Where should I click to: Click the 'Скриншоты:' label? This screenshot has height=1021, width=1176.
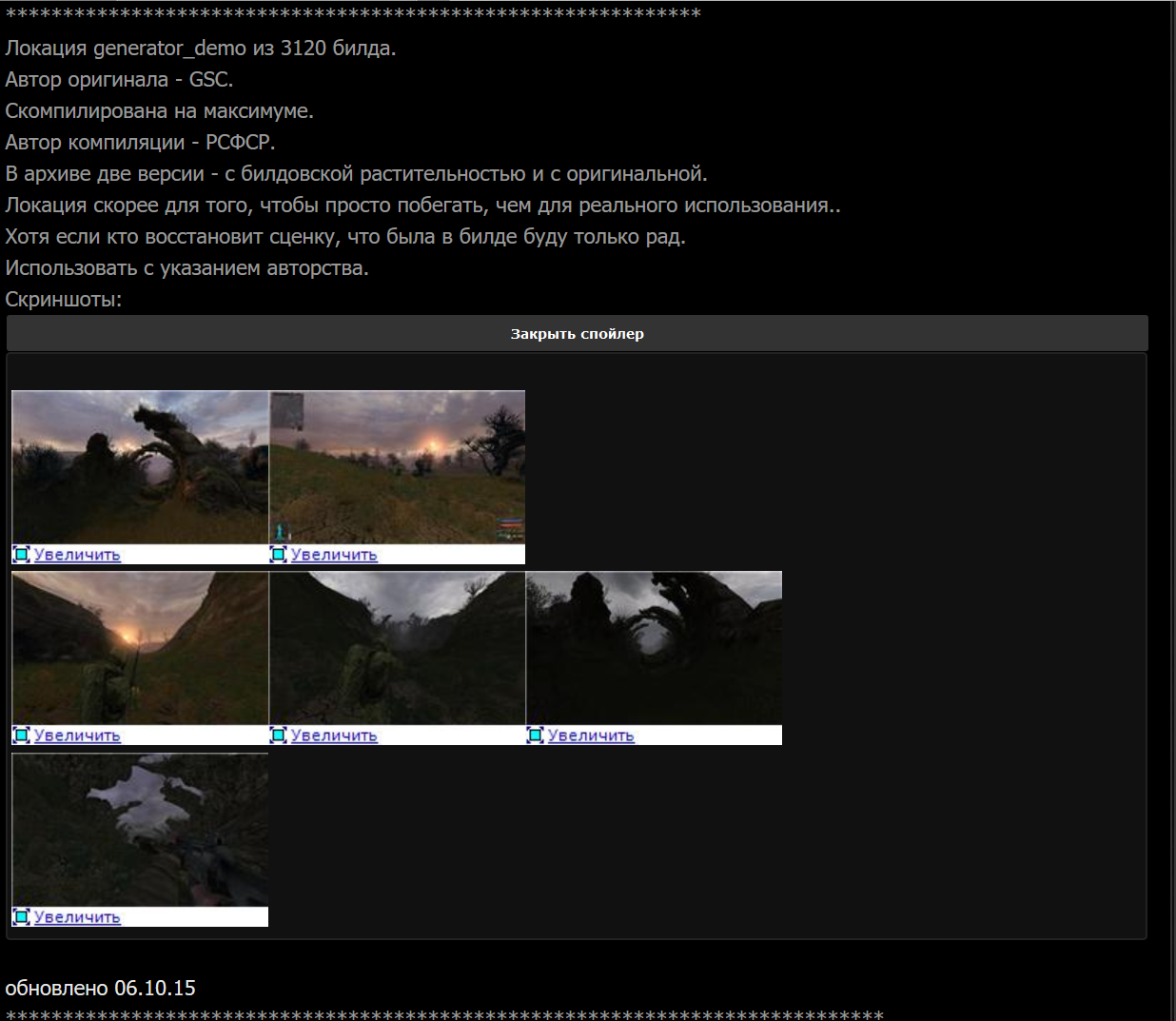pos(64,300)
